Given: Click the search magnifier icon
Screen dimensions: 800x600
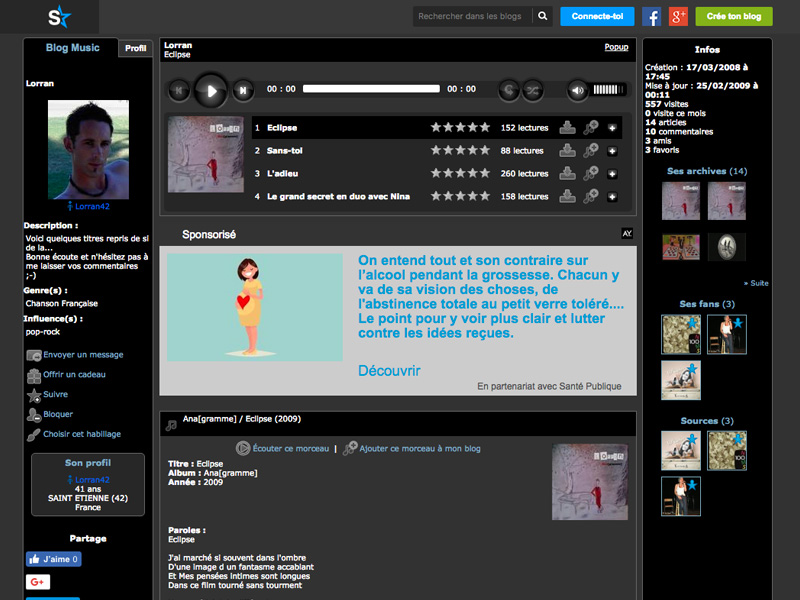Looking at the screenshot, I should pos(542,16).
